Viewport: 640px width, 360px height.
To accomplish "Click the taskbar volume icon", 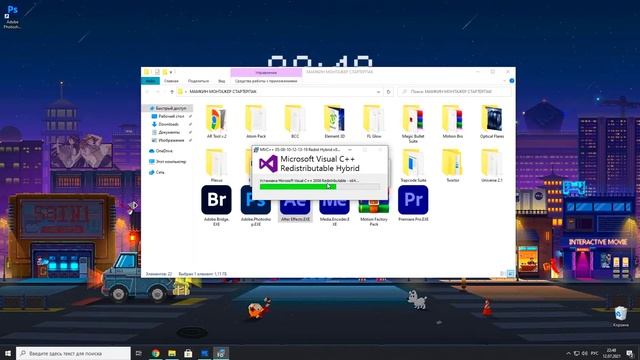I will pyautogui.click(x=585, y=353).
